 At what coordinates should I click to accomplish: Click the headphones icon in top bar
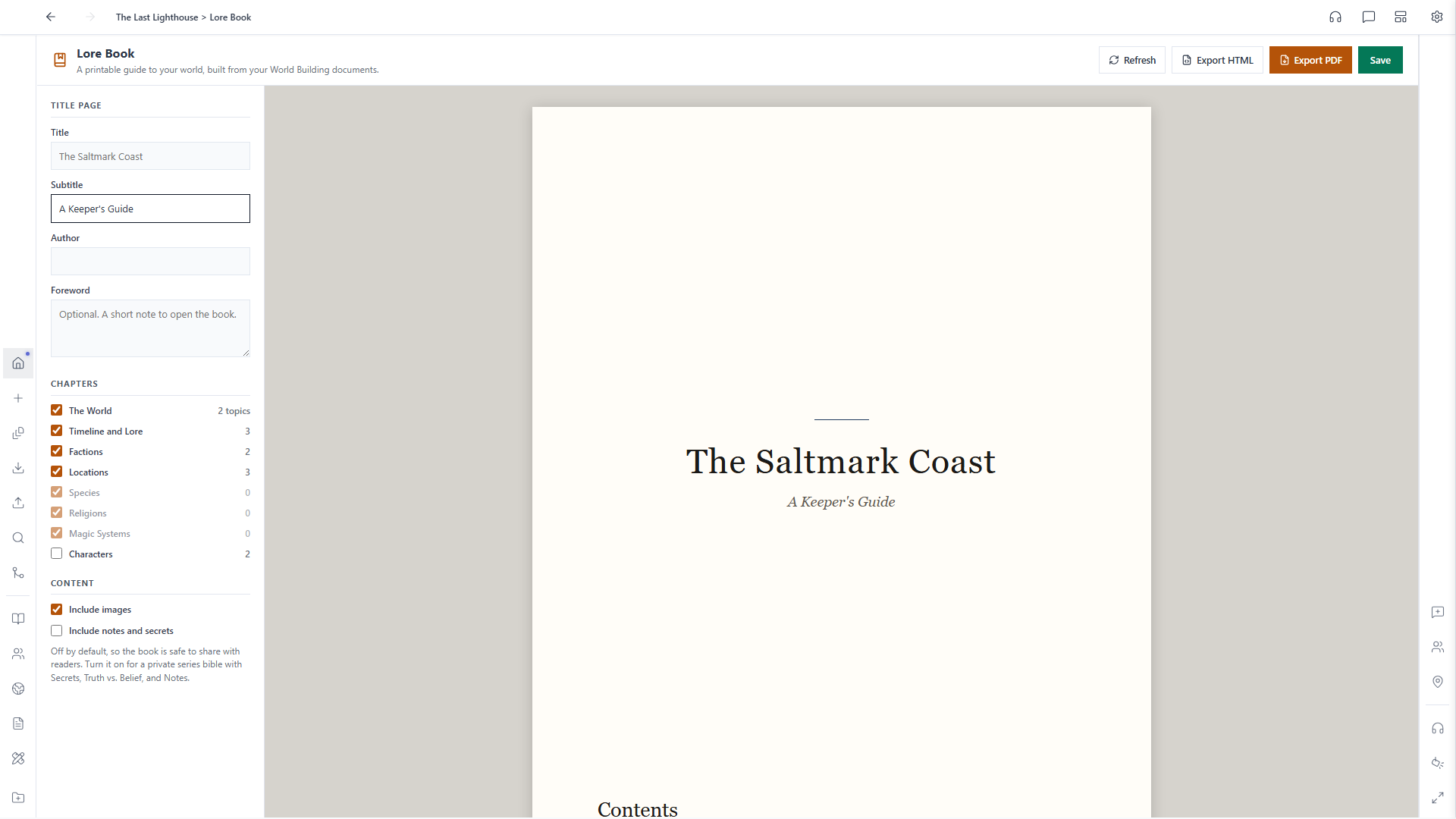click(x=1335, y=17)
